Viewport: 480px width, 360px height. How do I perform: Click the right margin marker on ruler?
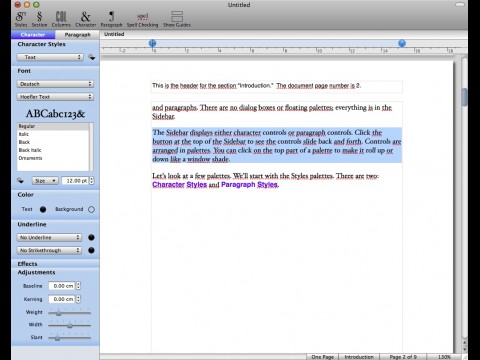pyautogui.click(x=402, y=43)
